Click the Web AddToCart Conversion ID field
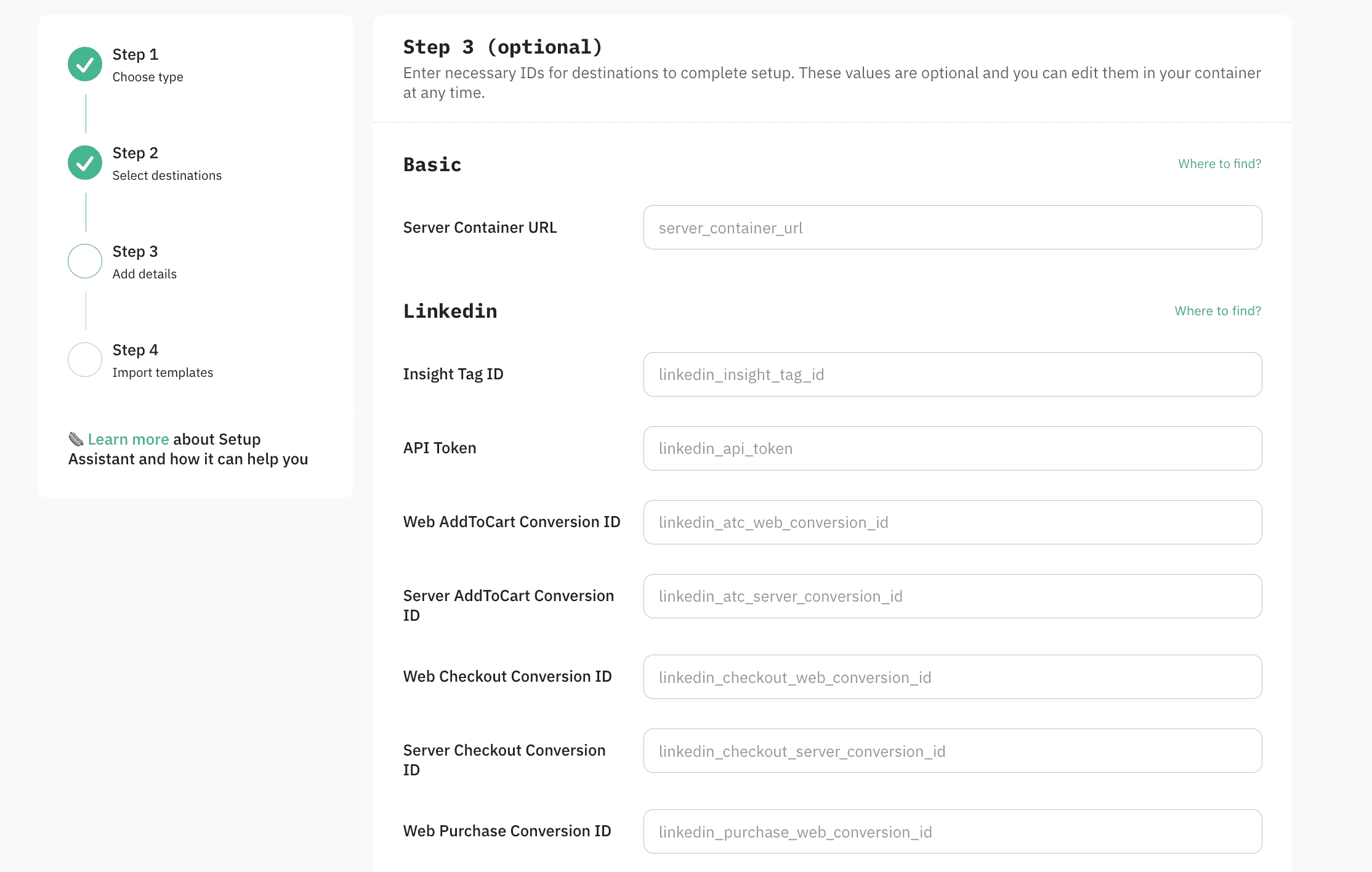Viewport: 1372px width, 872px height. pos(952,522)
